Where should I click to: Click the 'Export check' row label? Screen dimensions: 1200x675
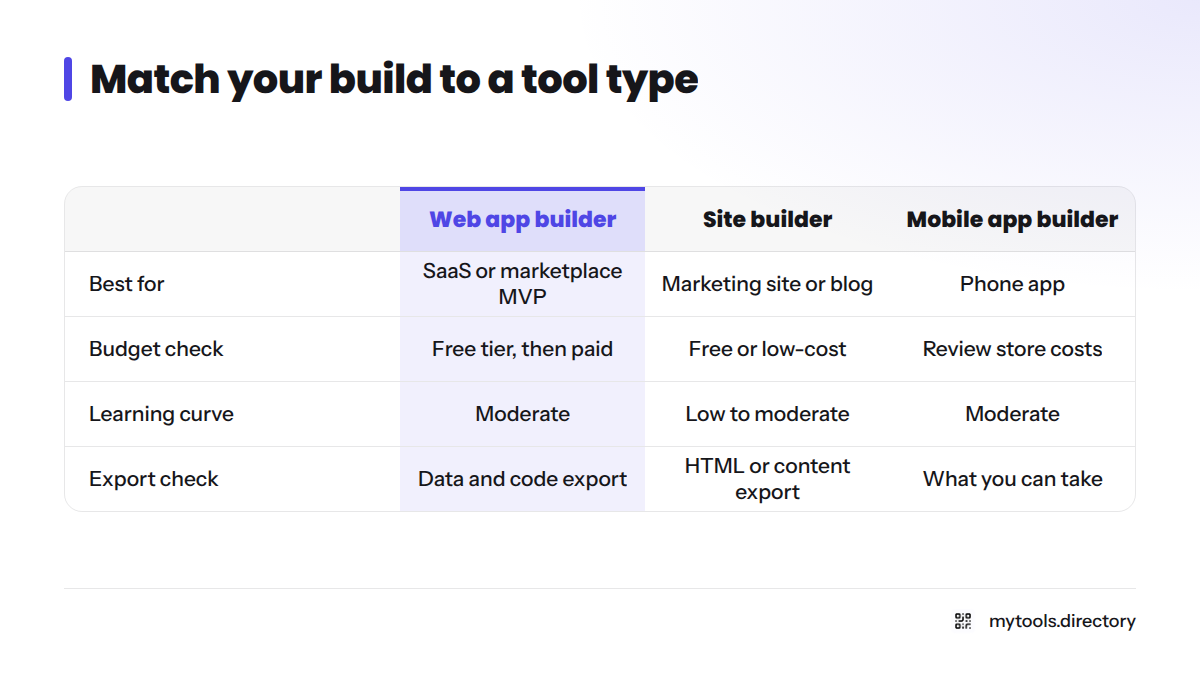pyautogui.click(x=153, y=479)
